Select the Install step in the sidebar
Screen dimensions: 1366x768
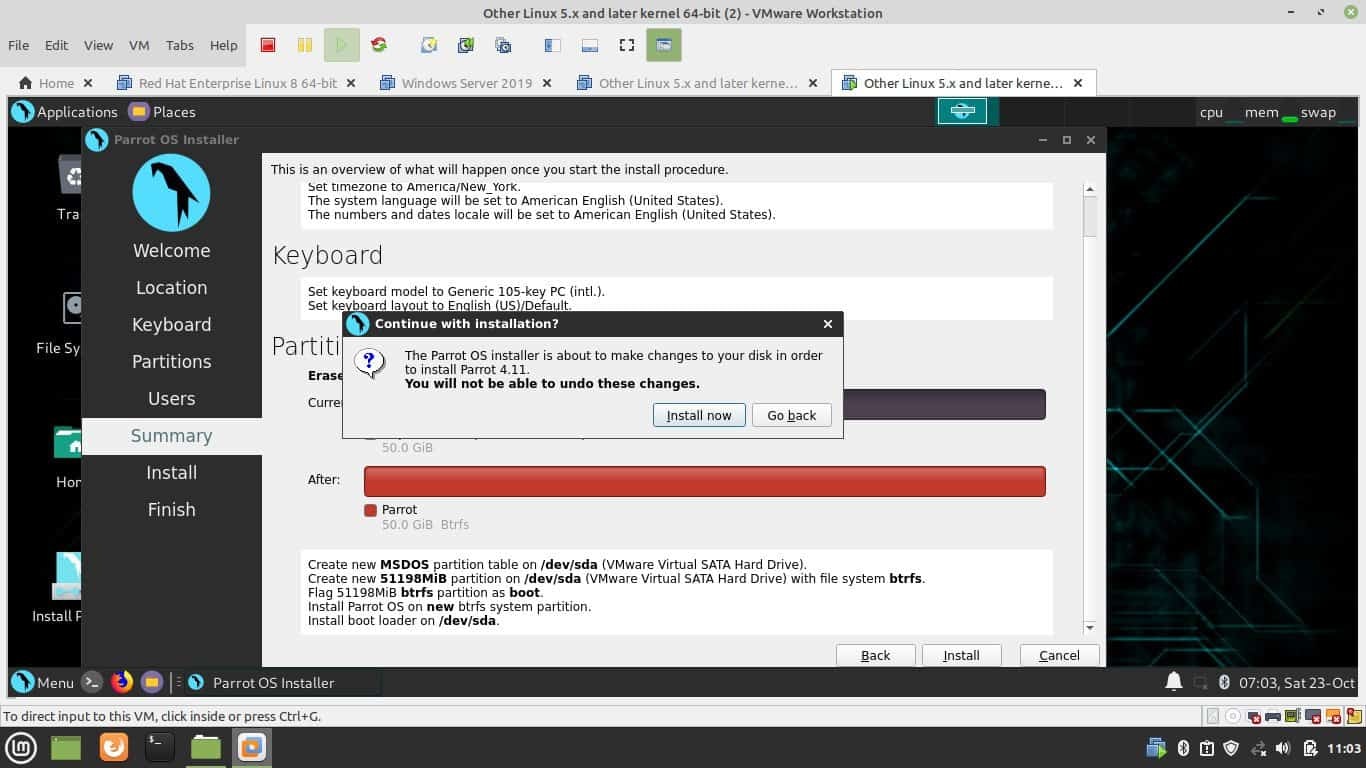coord(172,472)
